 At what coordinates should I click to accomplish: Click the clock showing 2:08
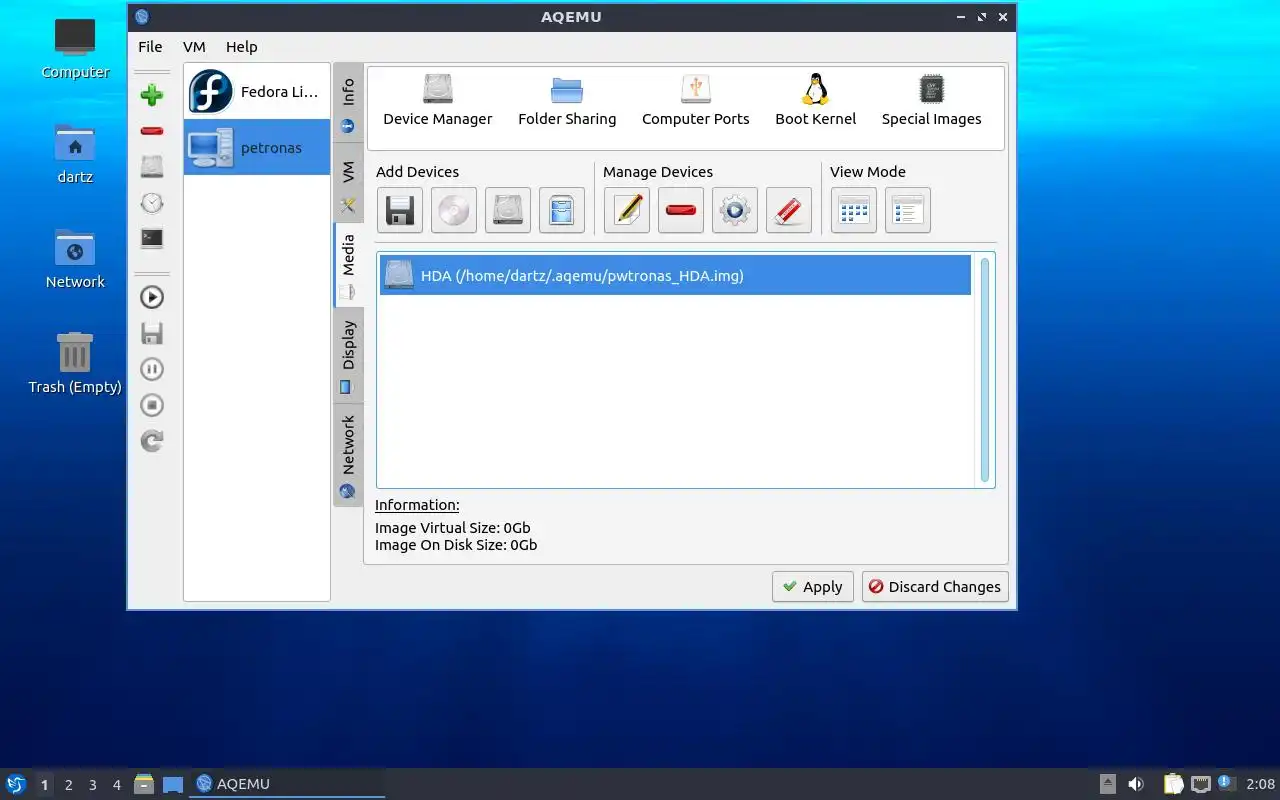point(1260,784)
